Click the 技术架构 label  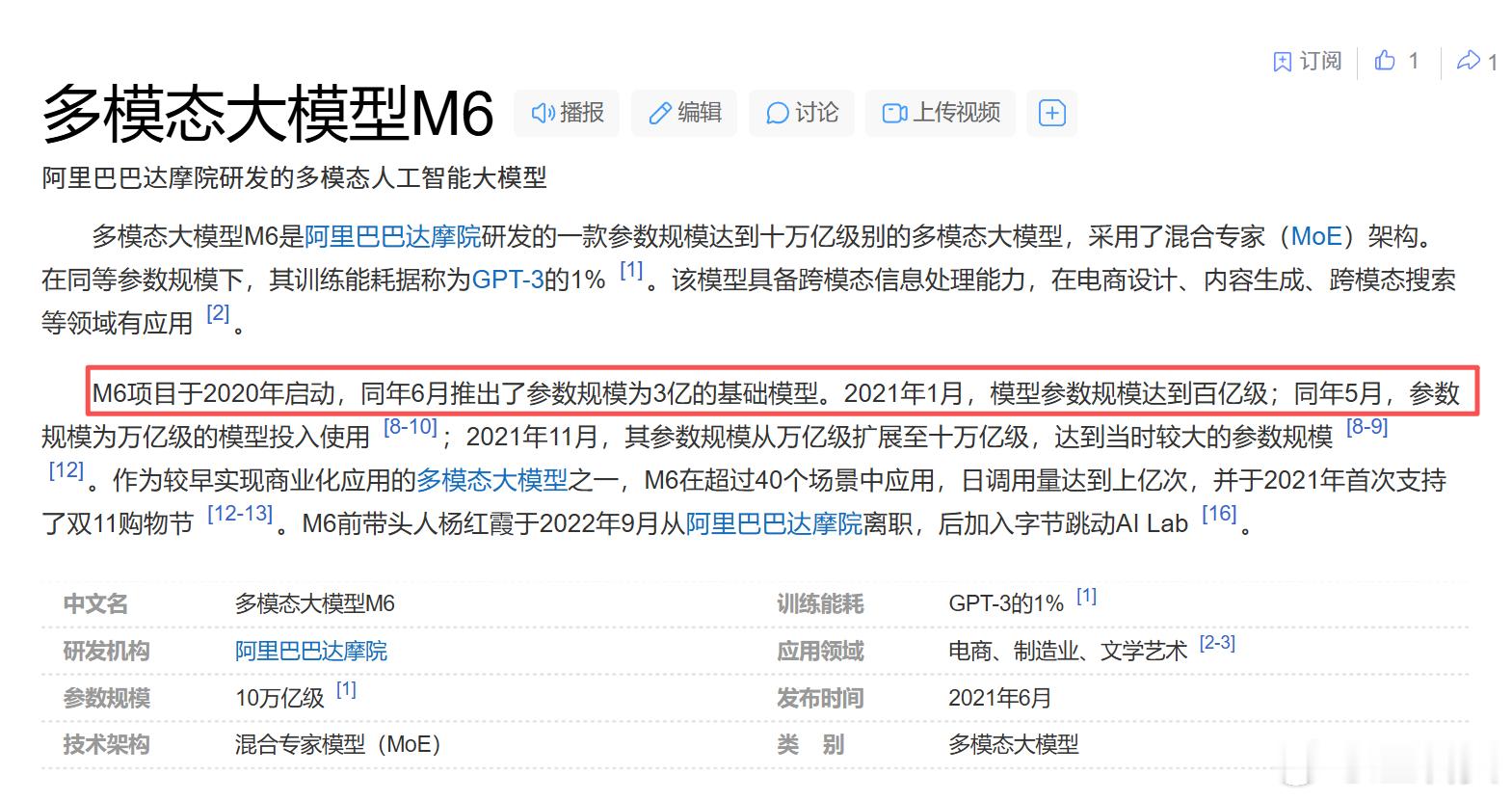click(106, 744)
